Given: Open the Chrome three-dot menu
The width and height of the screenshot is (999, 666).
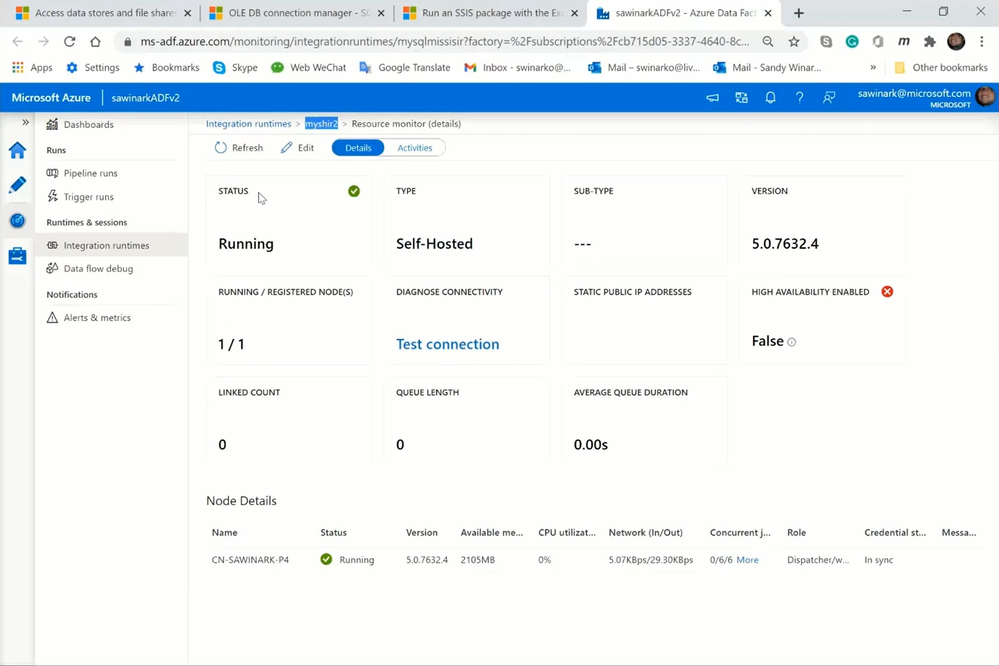Looking at the screenshot, I should 982,41.
